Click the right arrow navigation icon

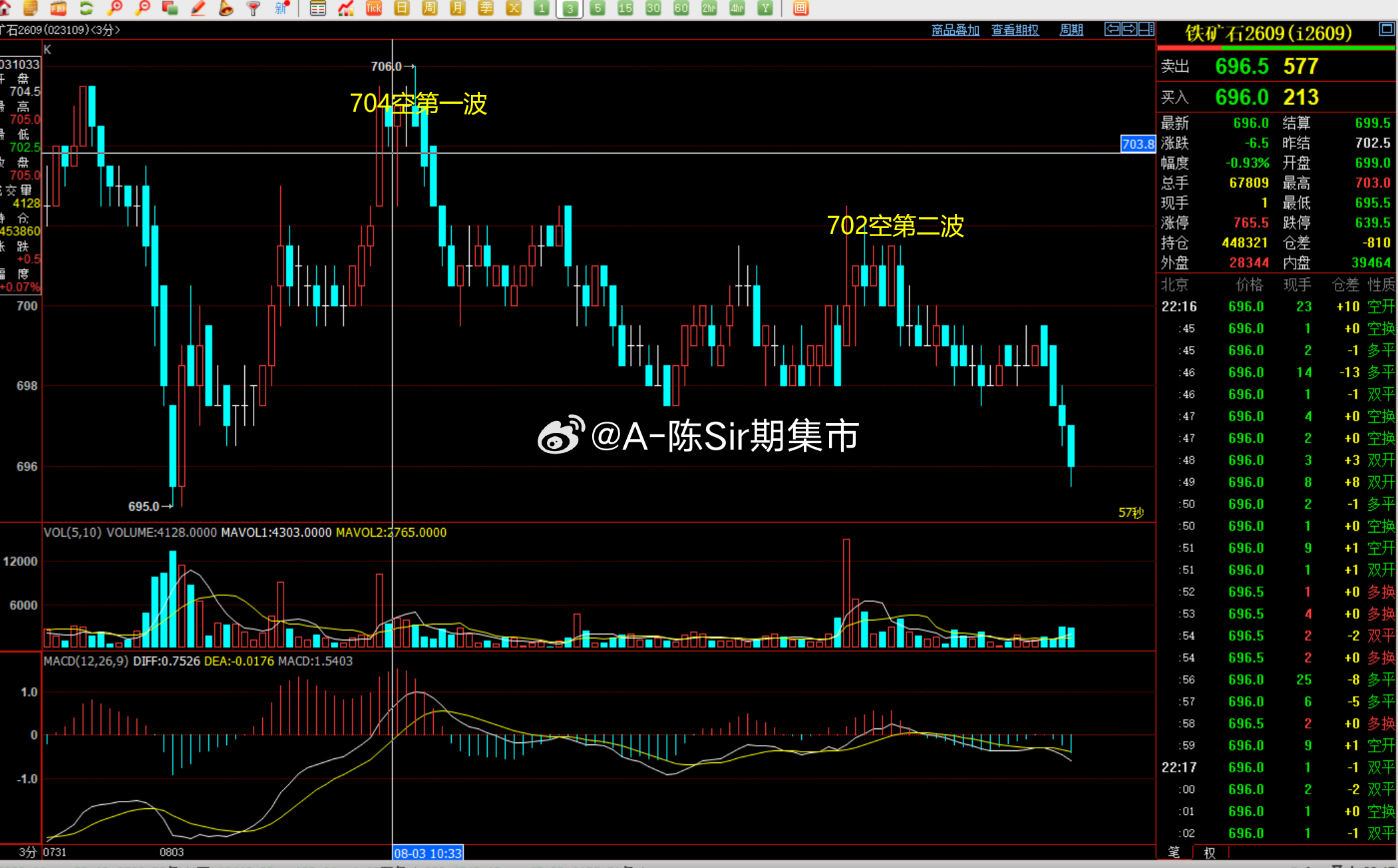point(1129,29)
